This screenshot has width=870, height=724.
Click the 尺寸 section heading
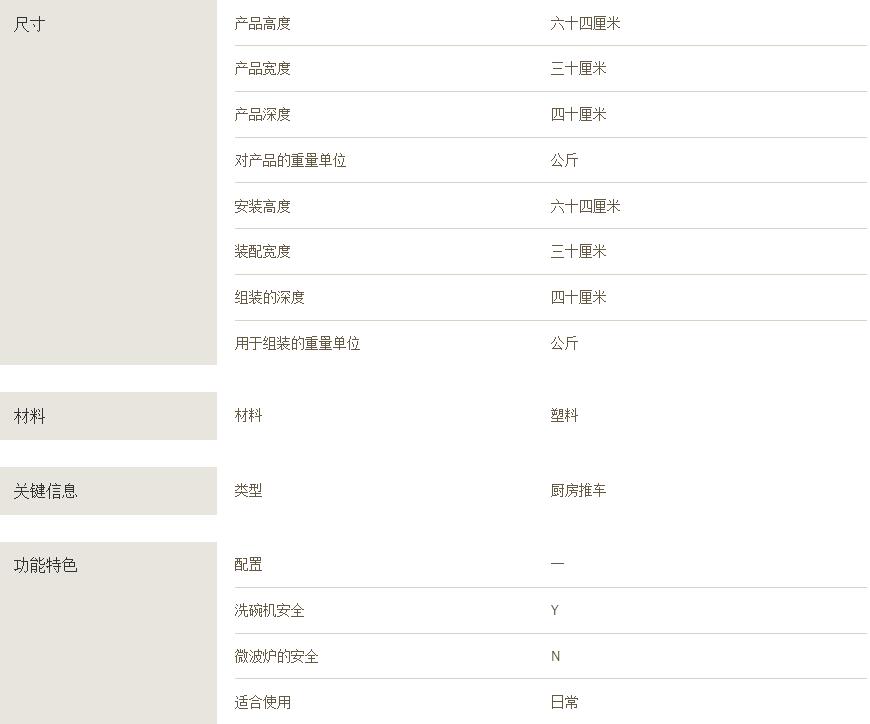pyautogui.click(x=29, y=24)
